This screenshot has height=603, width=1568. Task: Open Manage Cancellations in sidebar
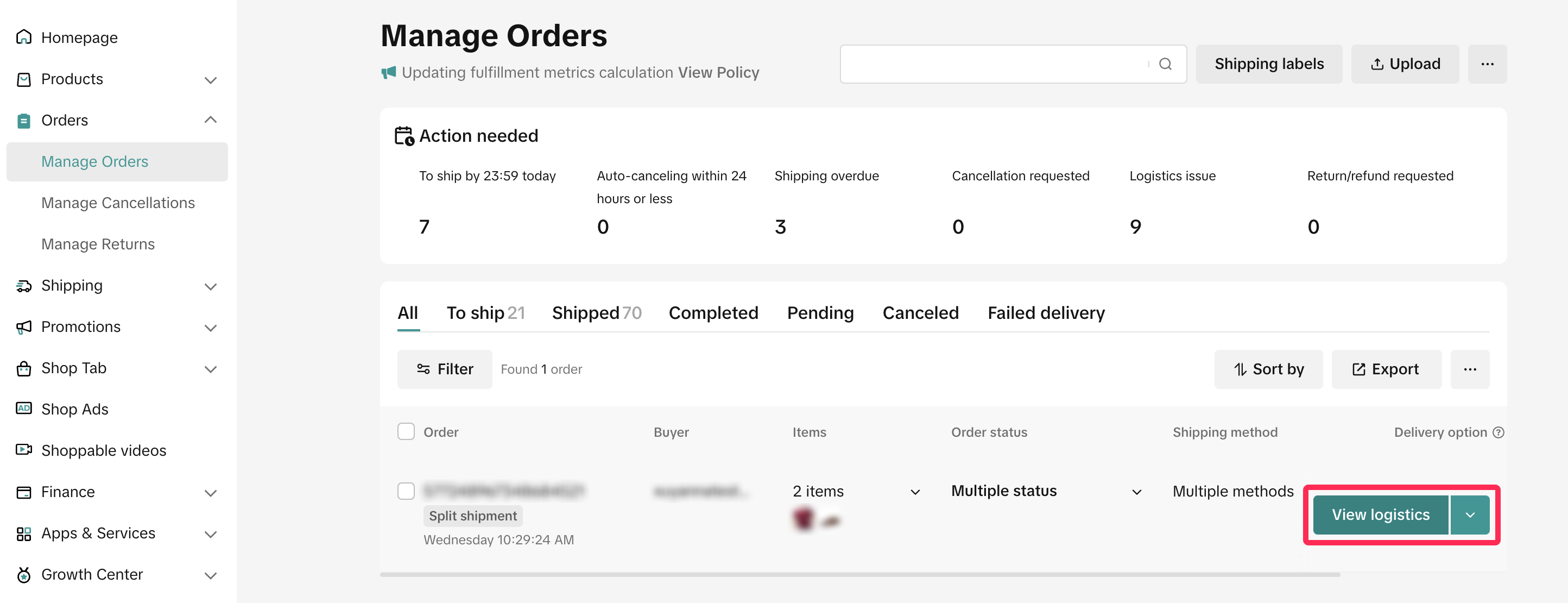click(x=118, y=203)
